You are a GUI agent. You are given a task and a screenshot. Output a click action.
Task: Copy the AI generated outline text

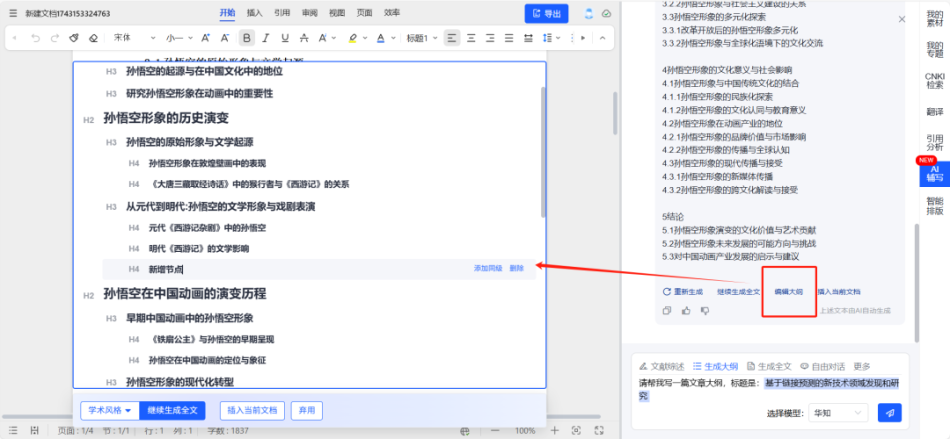point(667,310)
